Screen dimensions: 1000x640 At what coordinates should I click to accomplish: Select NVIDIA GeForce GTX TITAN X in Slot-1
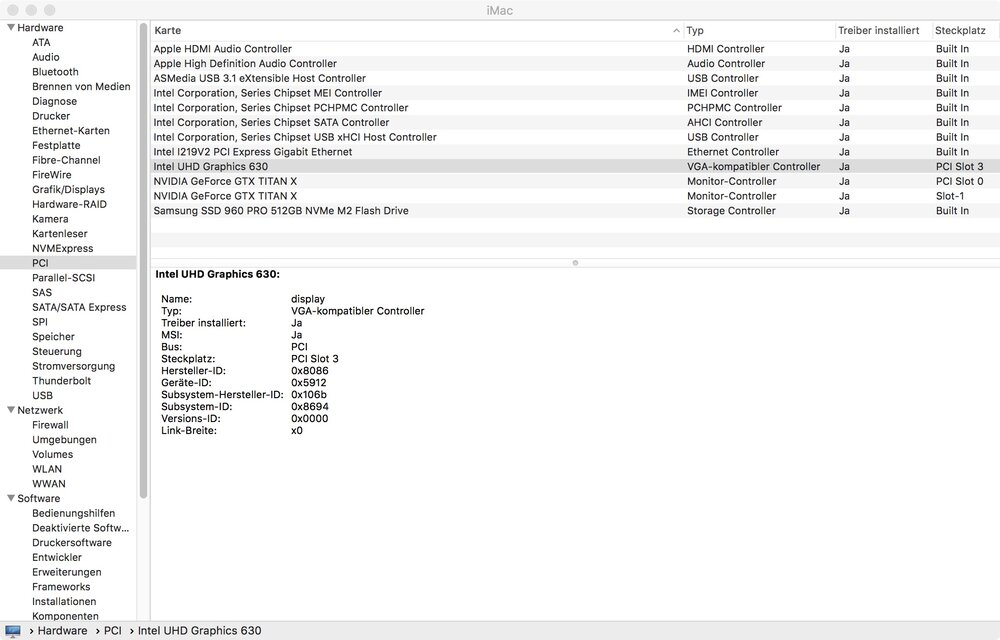[225, 196]
